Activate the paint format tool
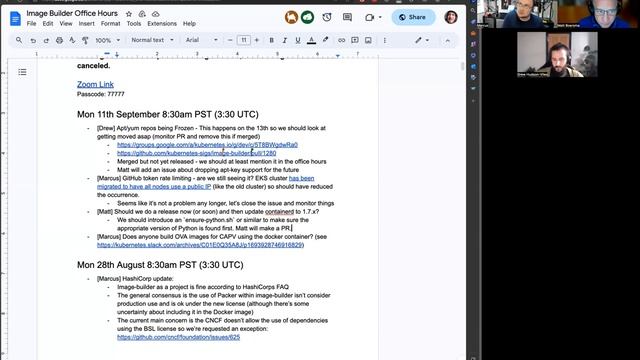Viewport: 640px width, 360px height. click(85, 40)
